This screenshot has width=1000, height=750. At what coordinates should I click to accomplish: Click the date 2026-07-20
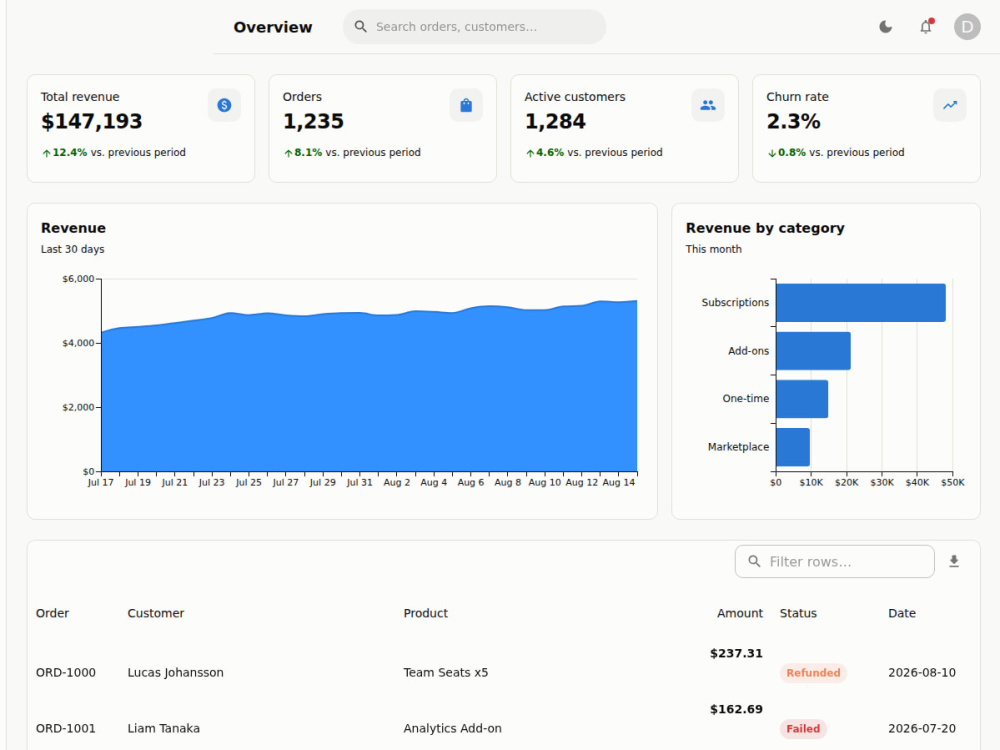click(x=922, y=728)
